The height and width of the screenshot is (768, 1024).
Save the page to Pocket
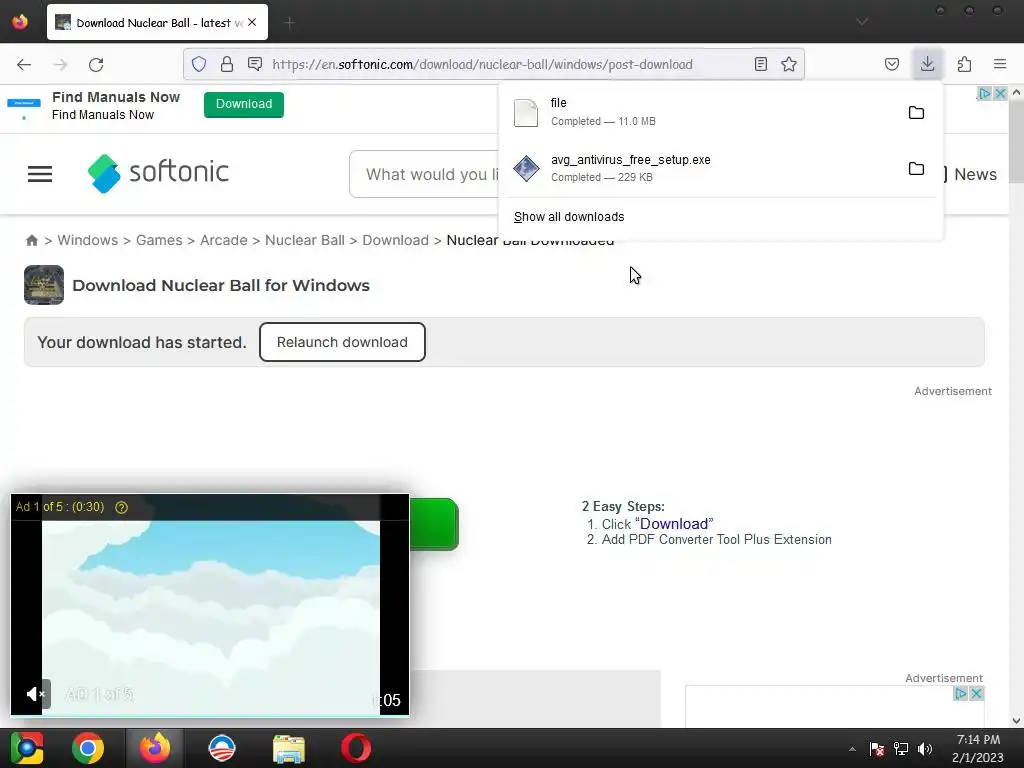point(892,64)
